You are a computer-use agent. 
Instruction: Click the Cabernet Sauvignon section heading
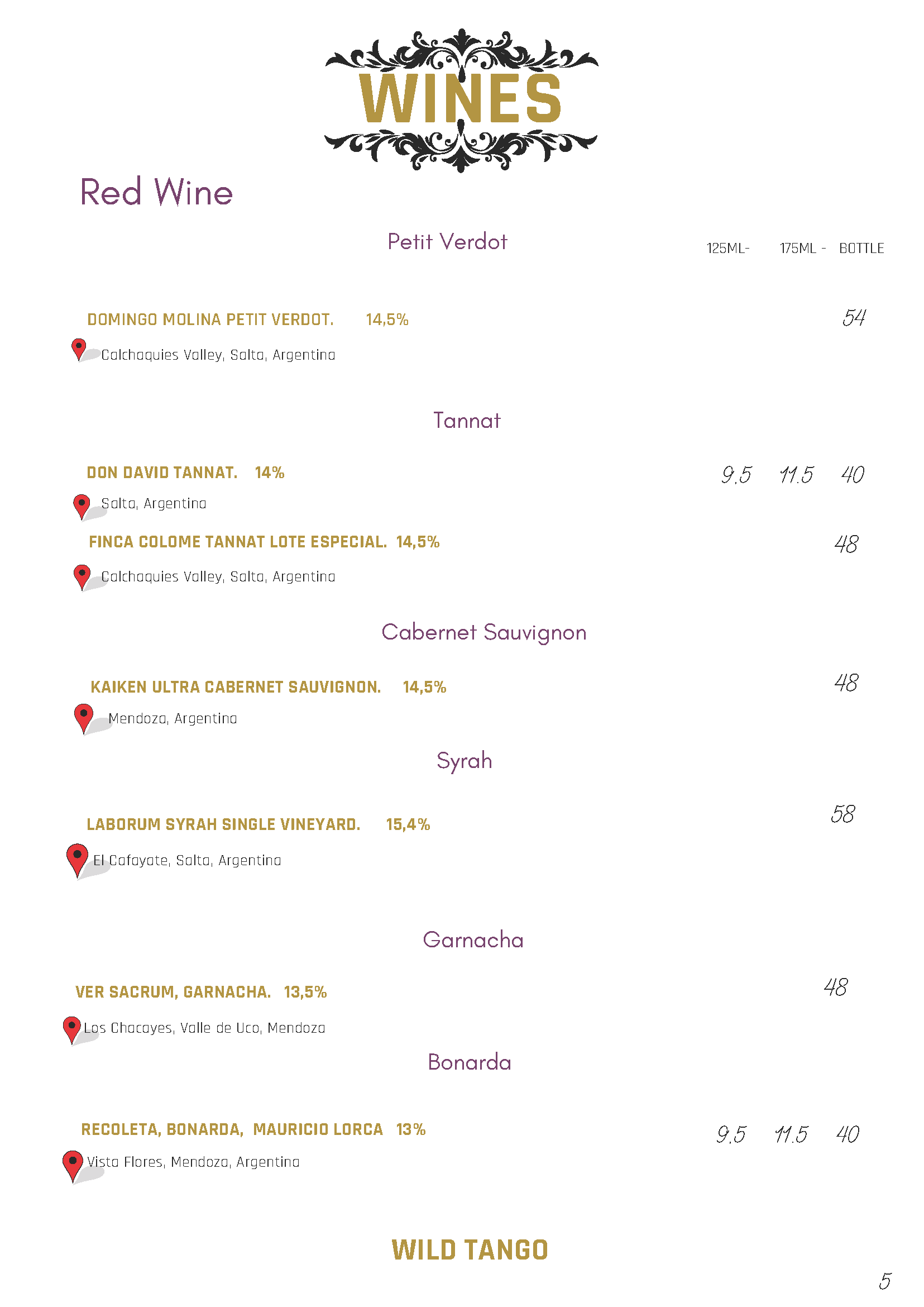(483, 632)
